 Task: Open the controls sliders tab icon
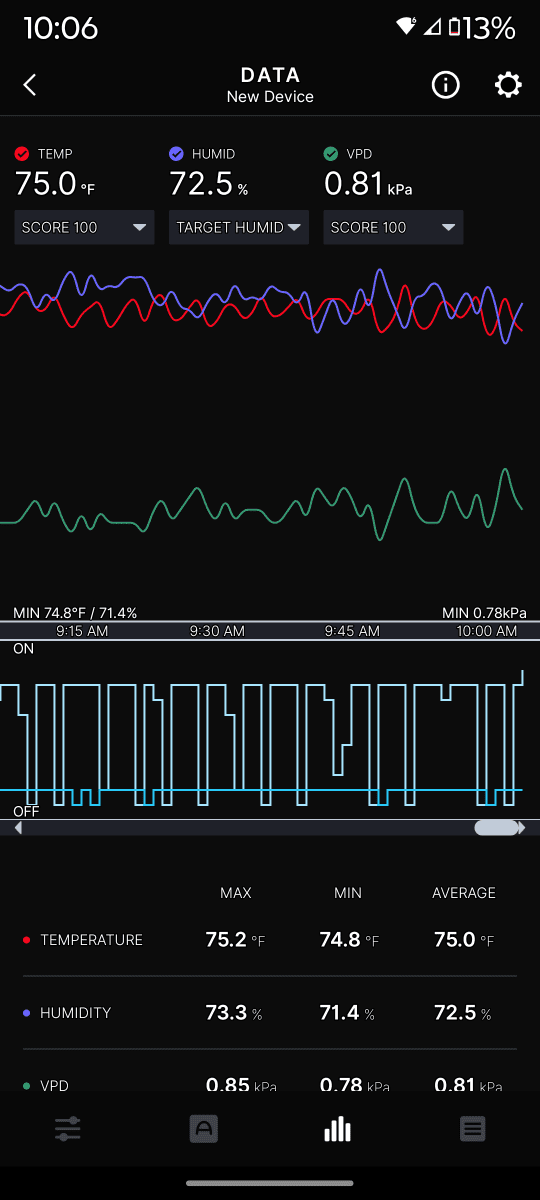click(x=68, y=1130)
